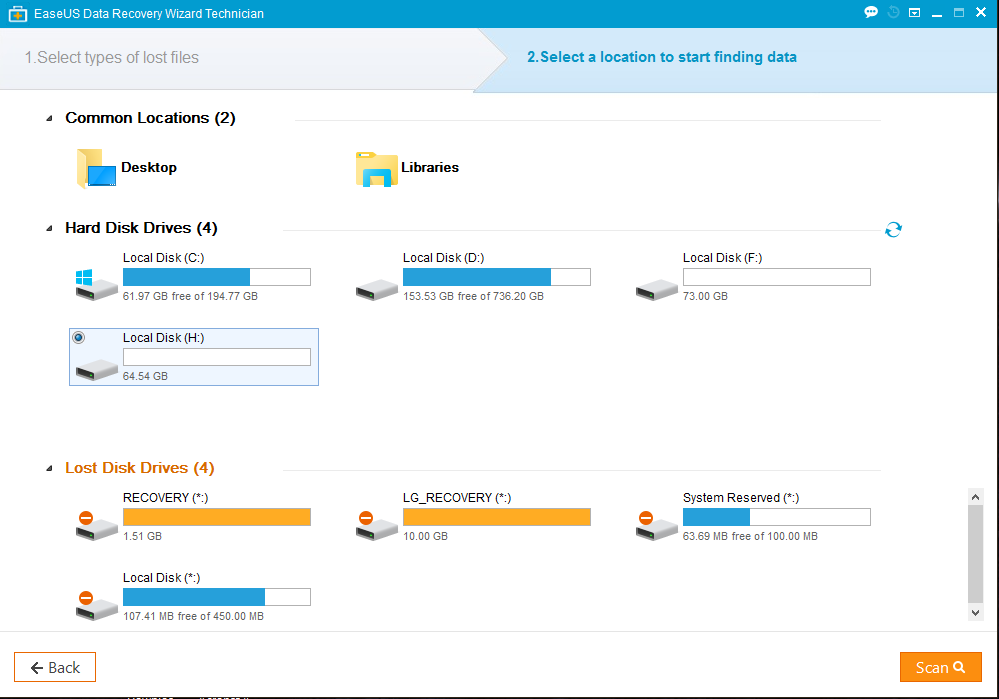Click Local Disk (H:) empty usage bar

point(217,357)
